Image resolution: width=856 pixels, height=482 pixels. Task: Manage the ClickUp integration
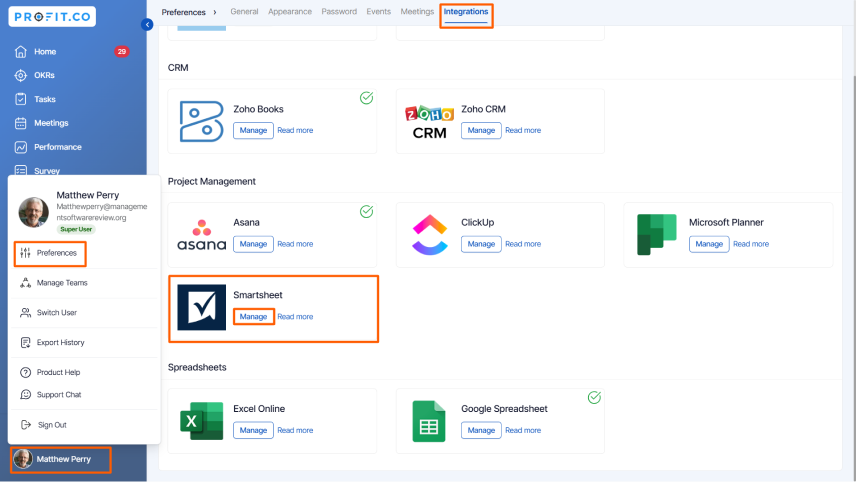pyautogui.click(x=481, y=244)
